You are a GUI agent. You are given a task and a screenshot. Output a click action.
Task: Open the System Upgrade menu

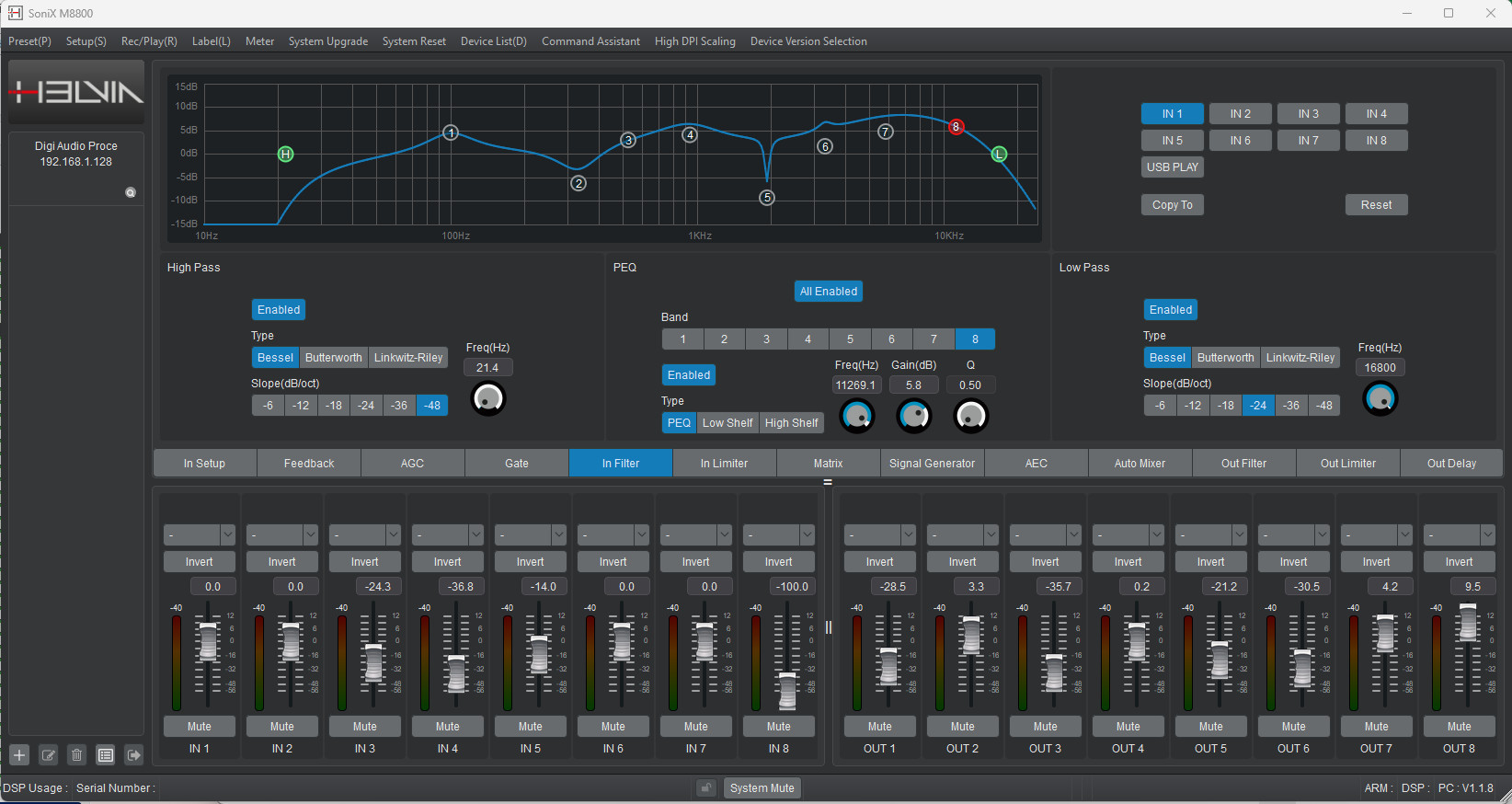[x=327, y=41]
